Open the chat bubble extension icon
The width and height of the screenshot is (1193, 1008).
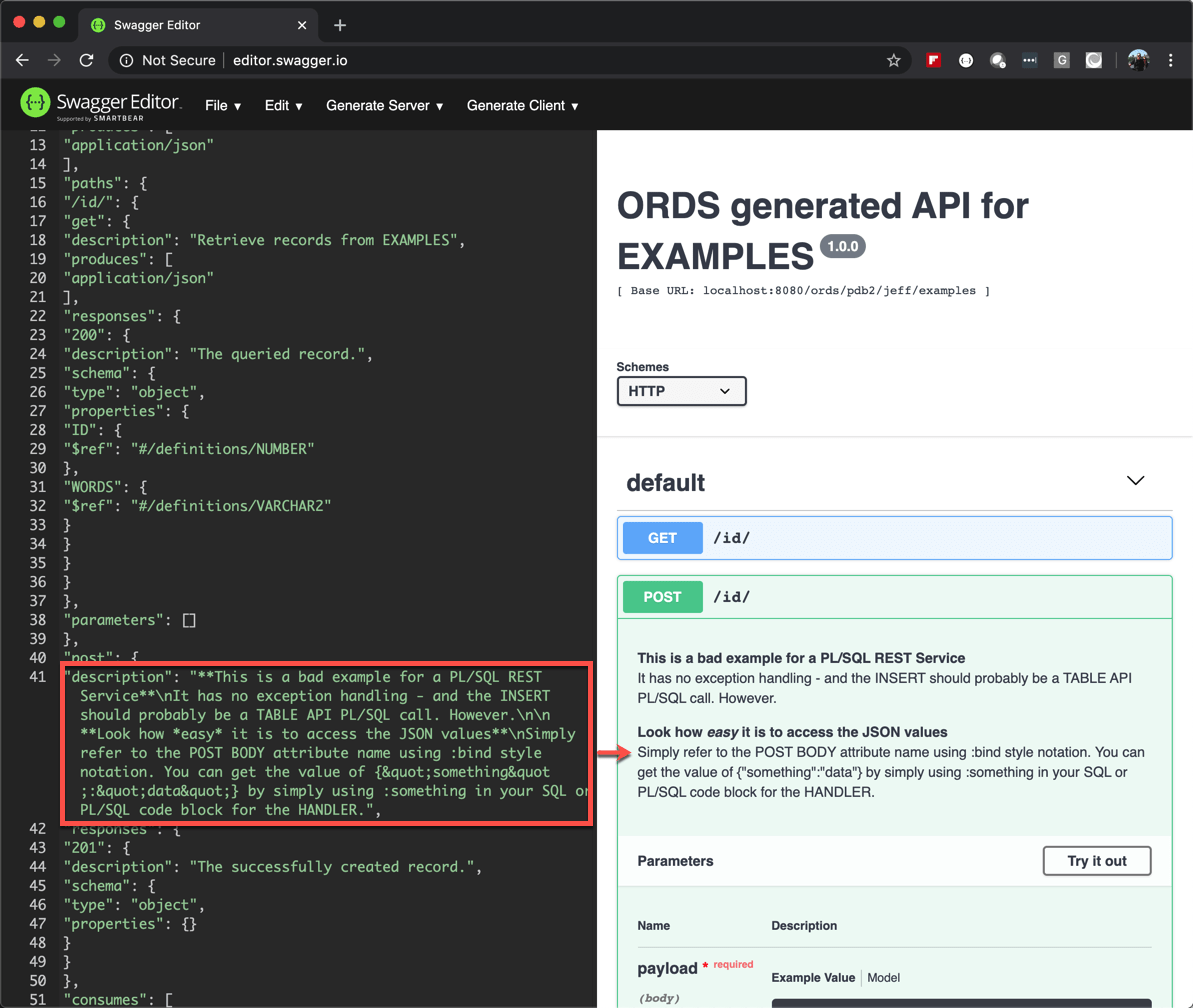pos(997,60)
